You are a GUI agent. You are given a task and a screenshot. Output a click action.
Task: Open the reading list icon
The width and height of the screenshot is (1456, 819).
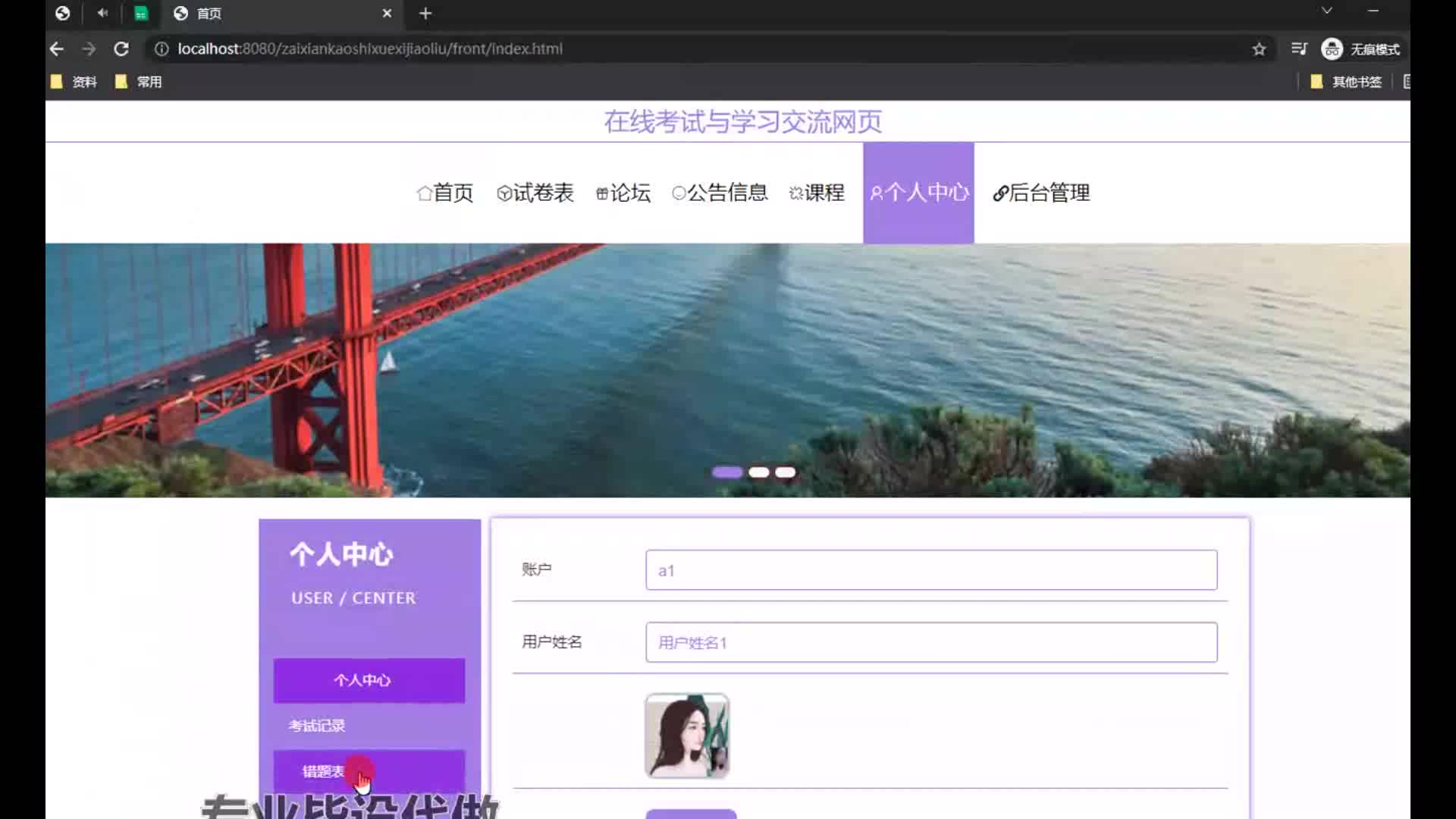(1299, 49)
